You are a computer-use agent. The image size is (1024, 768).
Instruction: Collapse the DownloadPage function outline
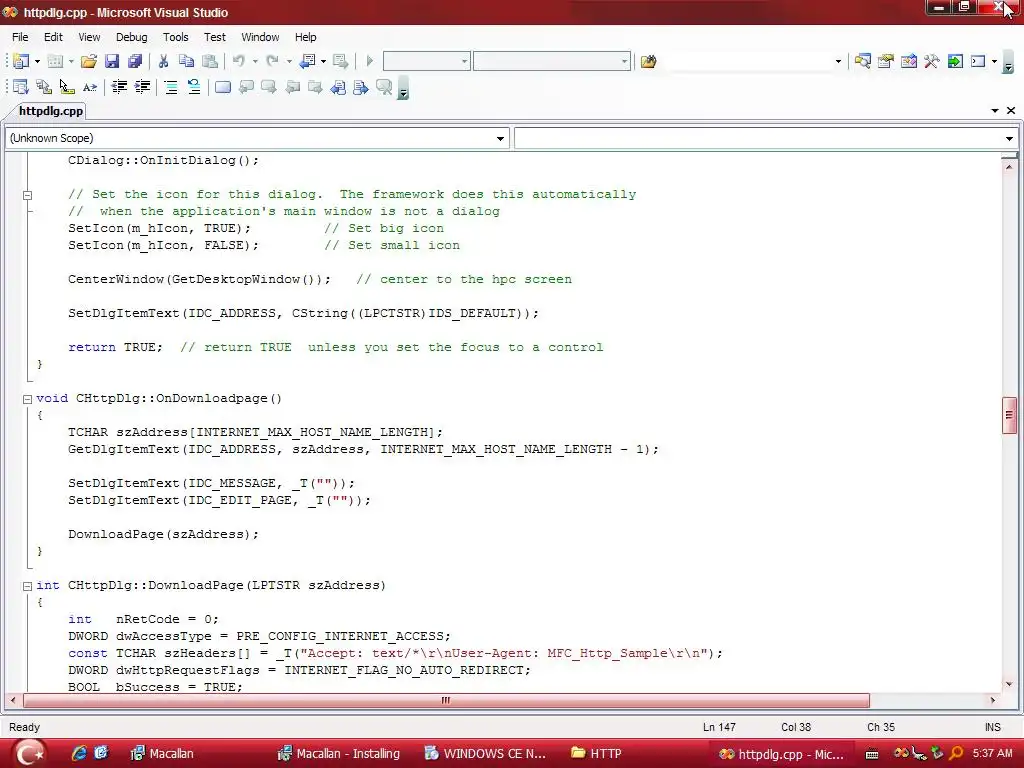point(27,586)
